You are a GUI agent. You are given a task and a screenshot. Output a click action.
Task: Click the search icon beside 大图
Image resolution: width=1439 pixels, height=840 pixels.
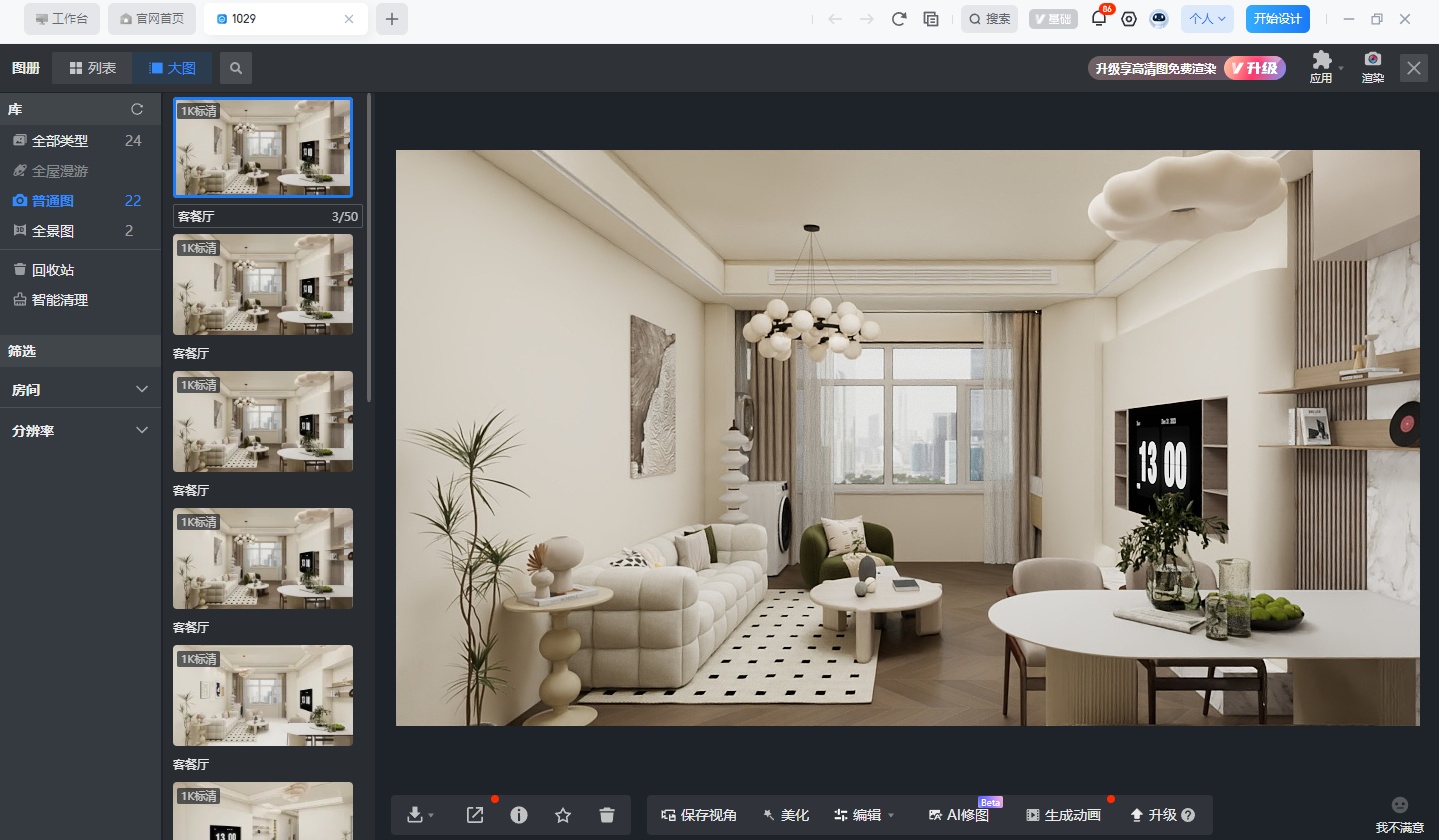236,68
